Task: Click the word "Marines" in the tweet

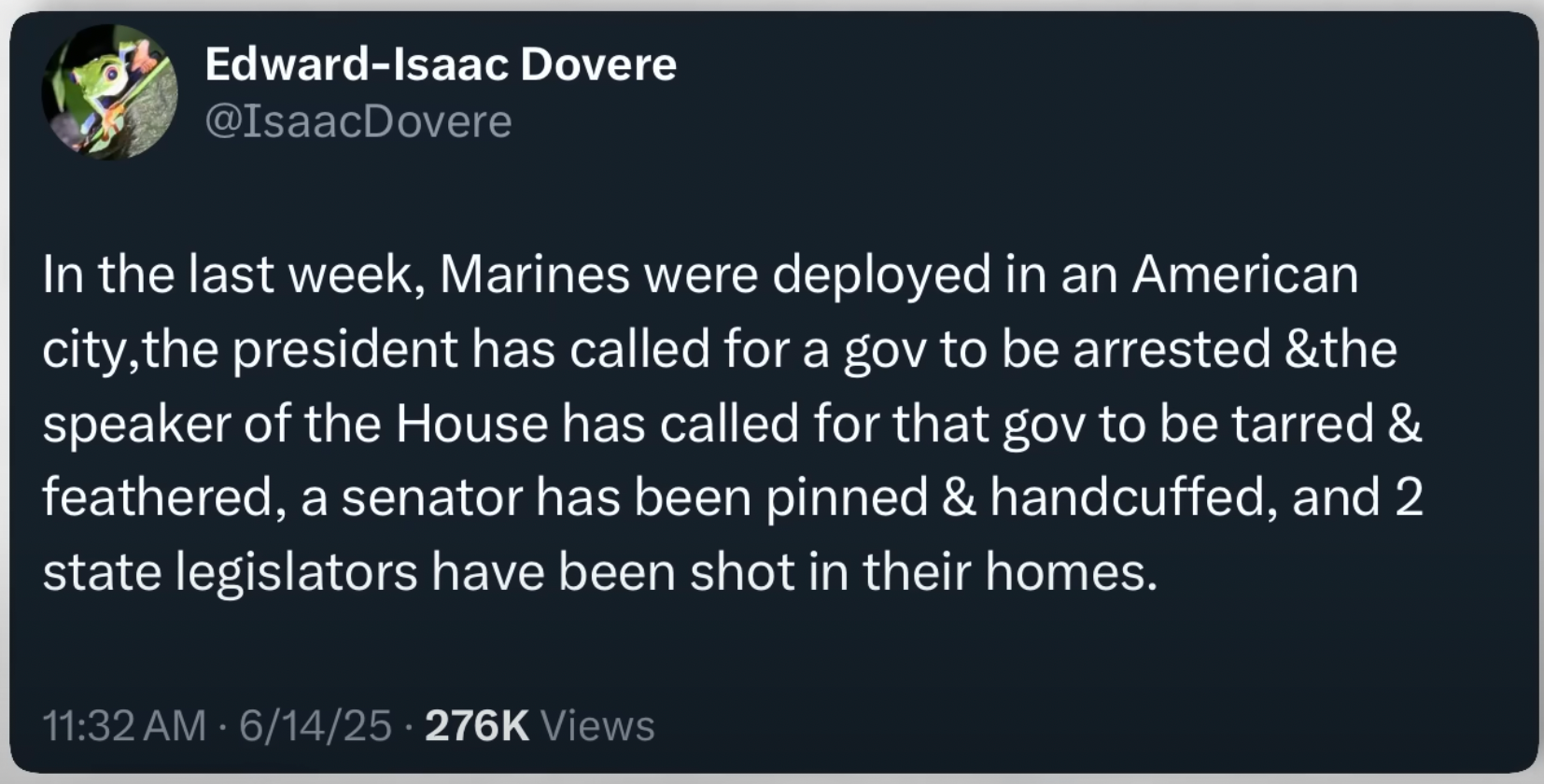Action: [x=534, y=274]
